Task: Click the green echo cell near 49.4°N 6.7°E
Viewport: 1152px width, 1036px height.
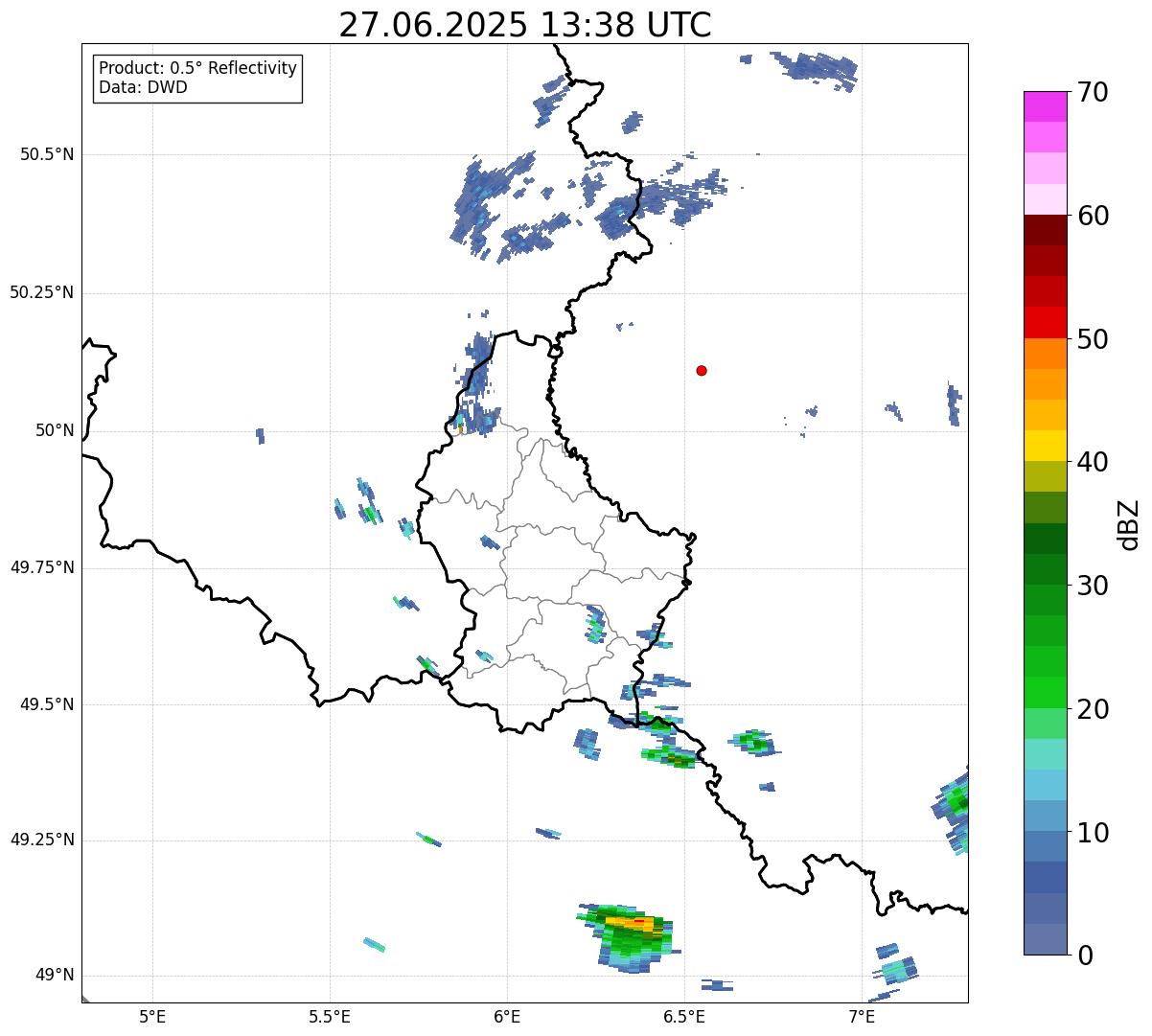Action: [x=753, y=741]
